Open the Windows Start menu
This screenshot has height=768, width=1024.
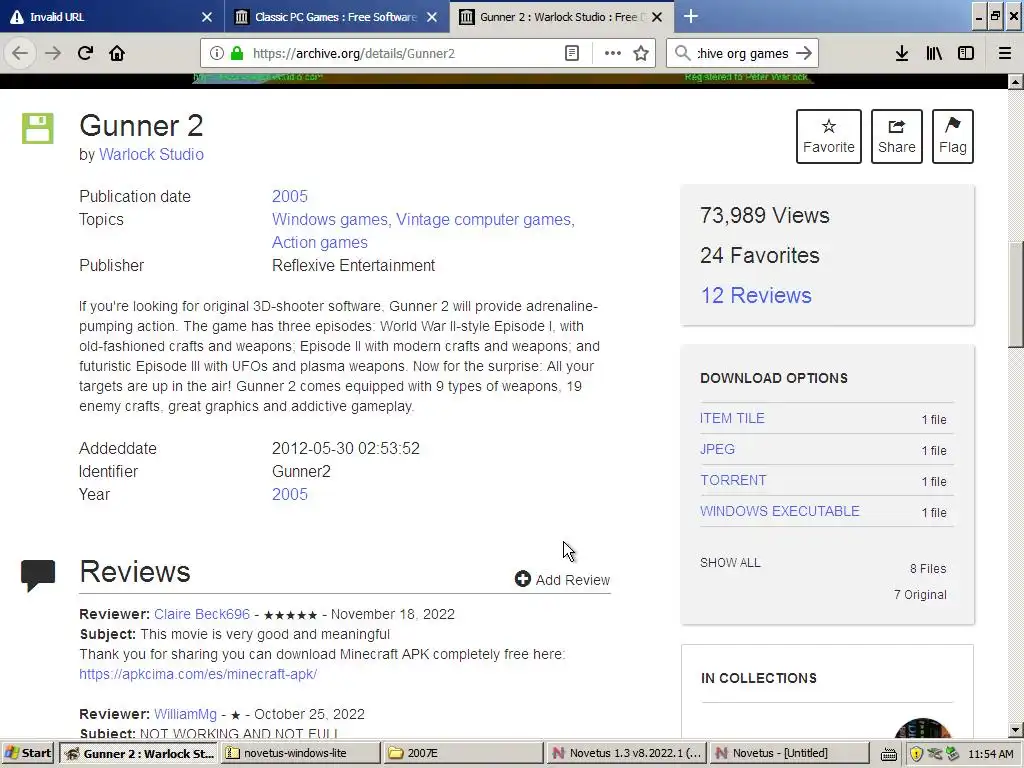point(28,753)
